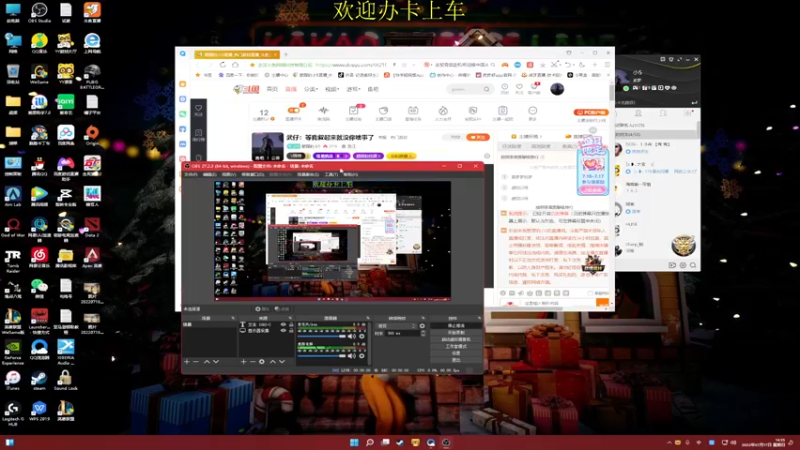Move the selected scene up
The width and height of the screenshot is (800, 450).
pos(207,362)
